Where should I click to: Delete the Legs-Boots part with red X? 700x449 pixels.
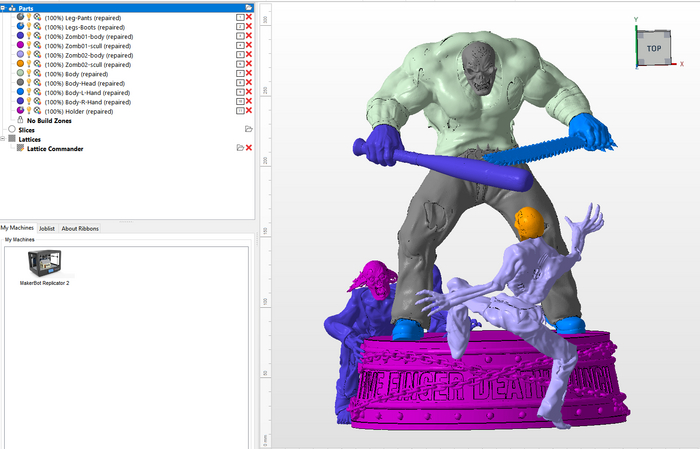[249, 26]
